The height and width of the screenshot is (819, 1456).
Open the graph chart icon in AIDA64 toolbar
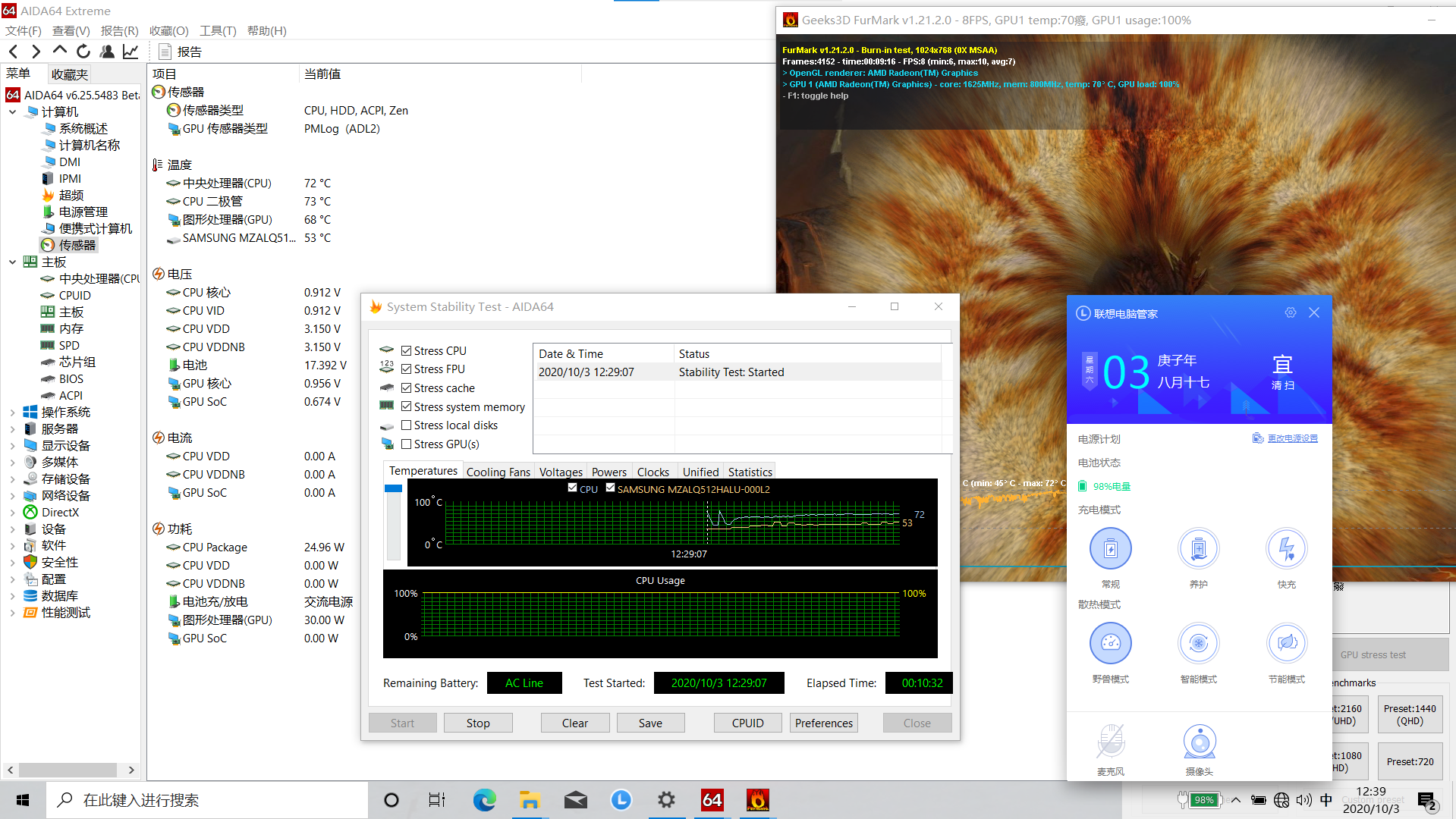tap(131, 52)
